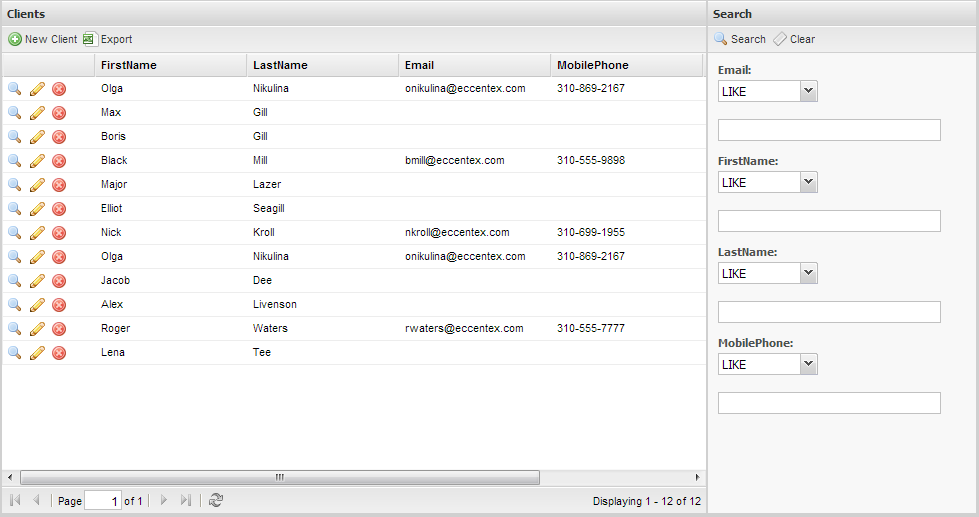Focus the FirstName search text field
Viewport: 979px width, 517px height.
click(829, 221)
